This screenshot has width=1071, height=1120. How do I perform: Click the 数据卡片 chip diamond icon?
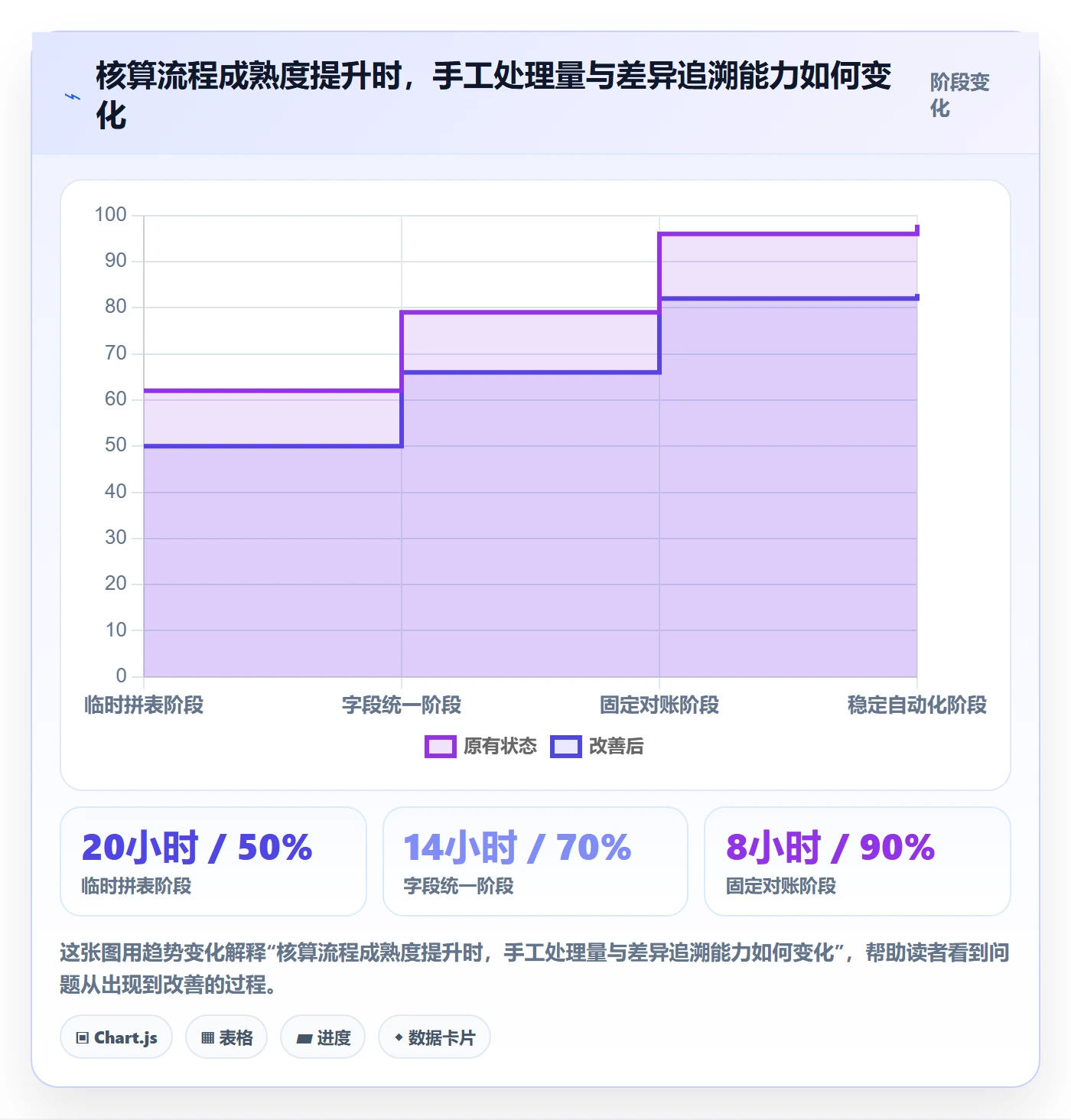[x=399, y=1037]
